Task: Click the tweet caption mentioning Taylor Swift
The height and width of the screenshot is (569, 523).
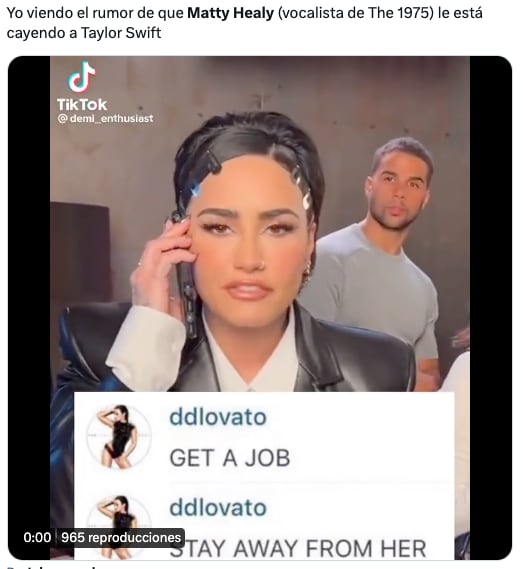Action: tap(245, 23)
